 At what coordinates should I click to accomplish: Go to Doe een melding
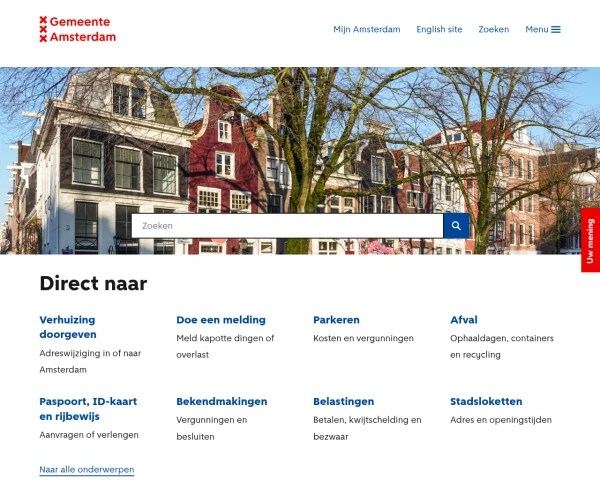[x=221, y=320]
